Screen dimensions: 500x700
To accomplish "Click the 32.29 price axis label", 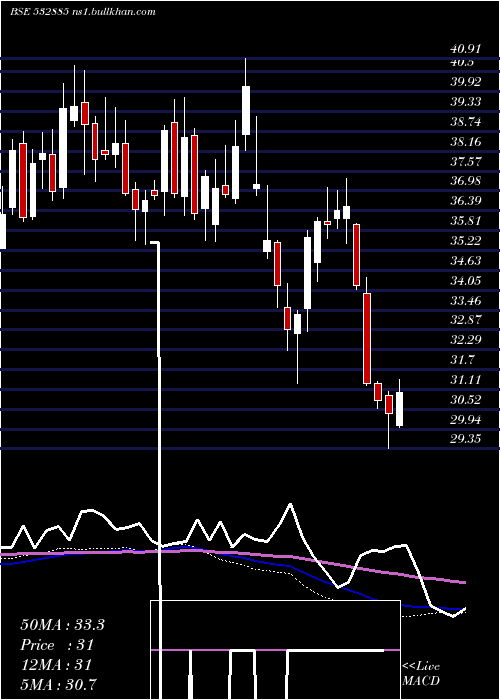I will tap(466, 340).
